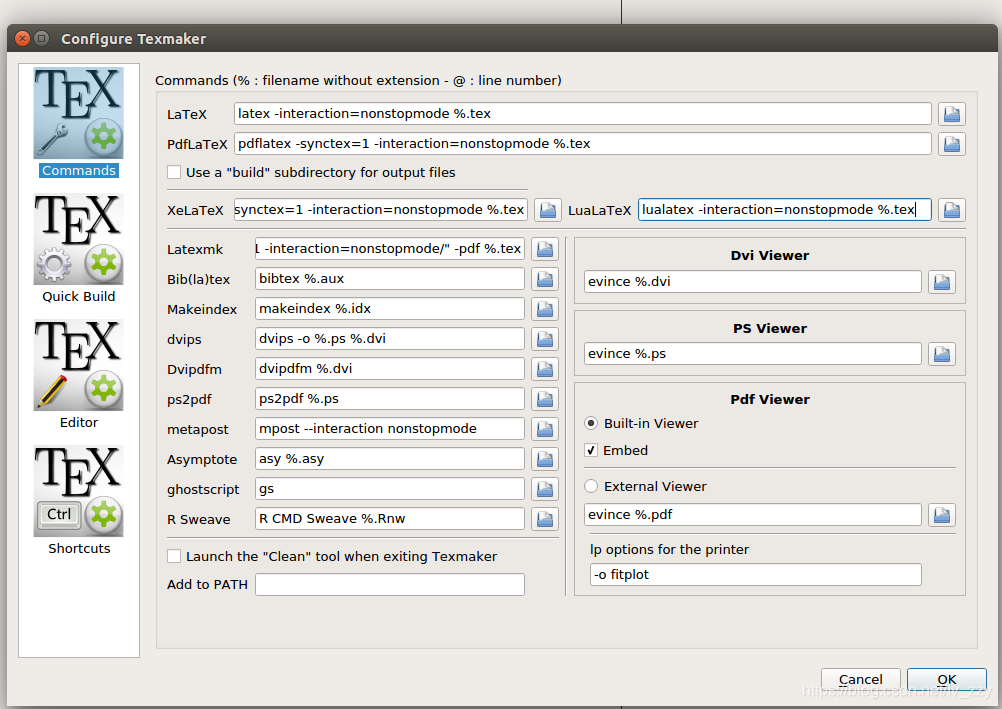Click the Add to PATH input field
The image size is (1002, 709).
(390, 584)
